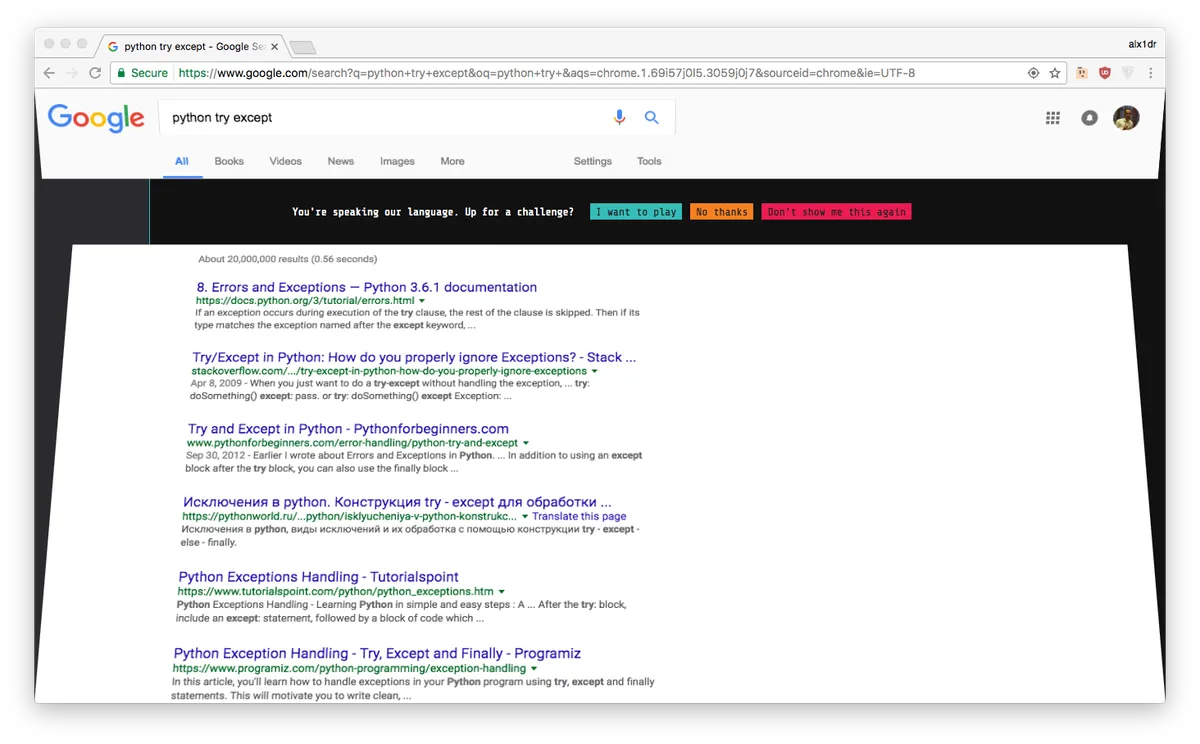Open the Russian pythonworld result title
The height and width of the screenshot is (744, 1200).
[x=397, y=502]
